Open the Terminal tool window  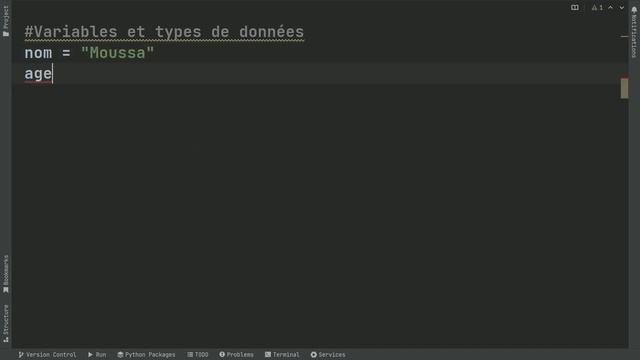282,355
